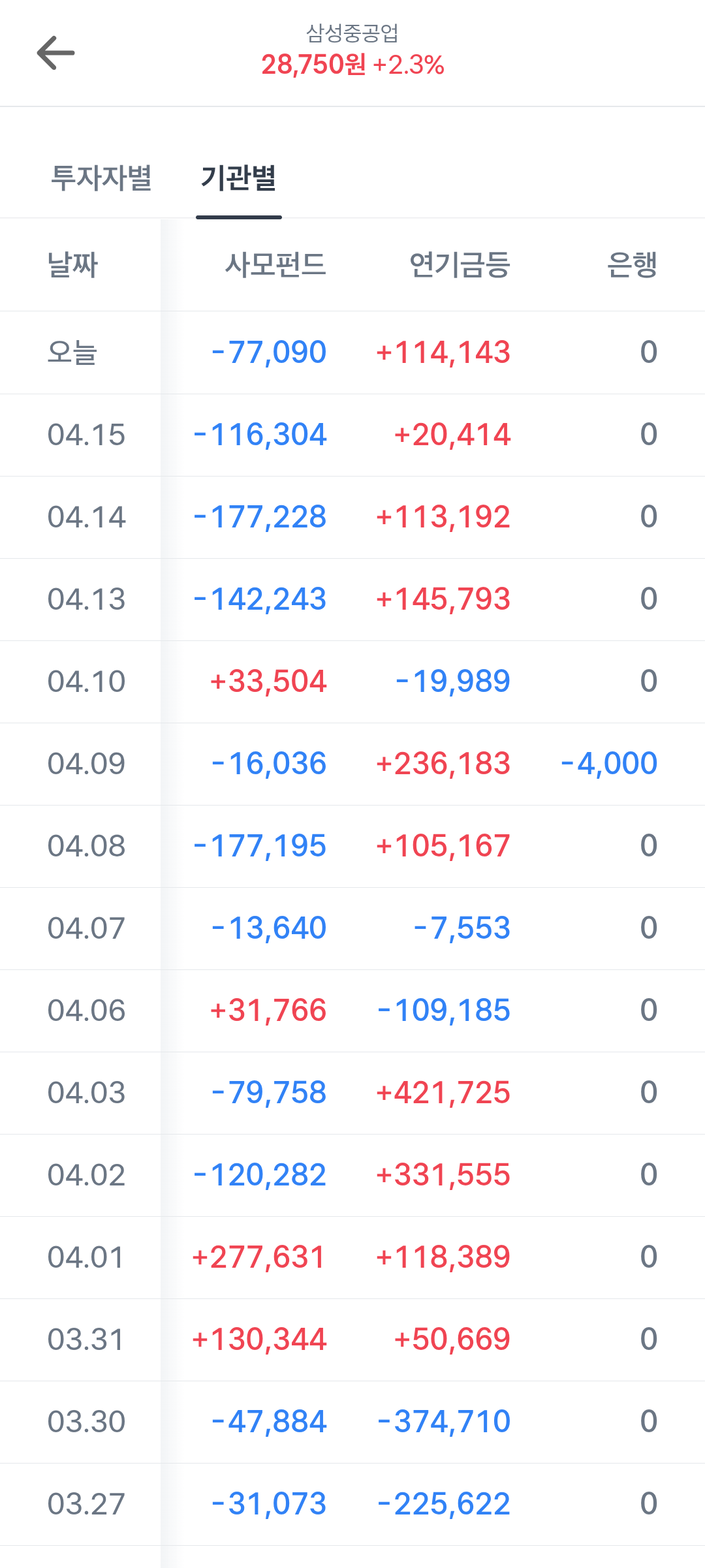Screen dimensions: 705x1568
Task: Tap the +421,725 value on 04.03
Action: [443, 1093]
